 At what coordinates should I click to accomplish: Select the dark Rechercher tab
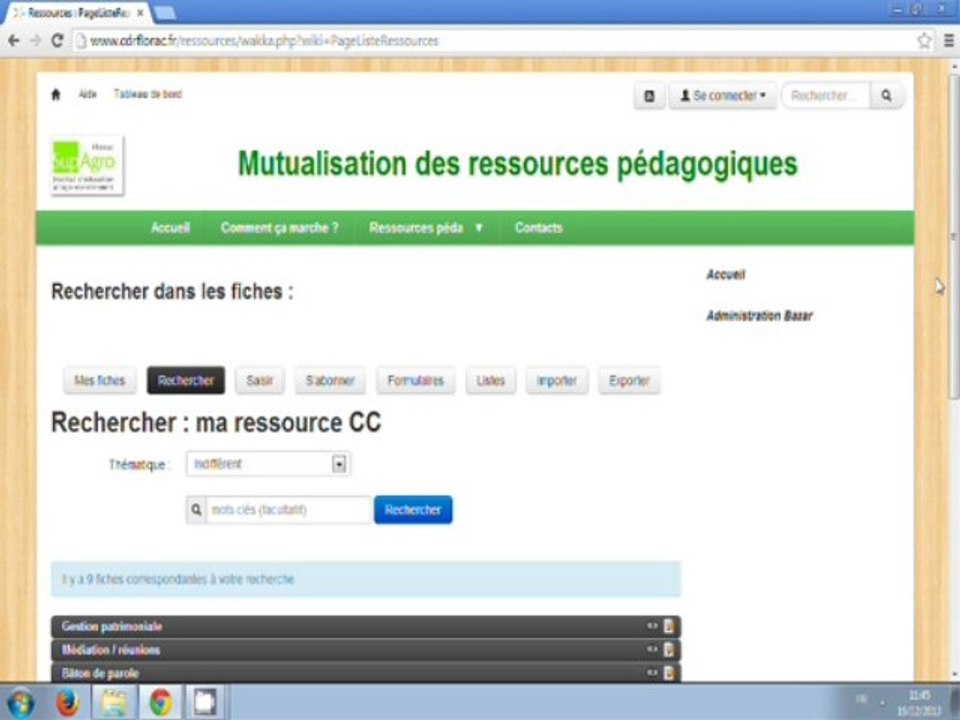click(x=186, y=380)
